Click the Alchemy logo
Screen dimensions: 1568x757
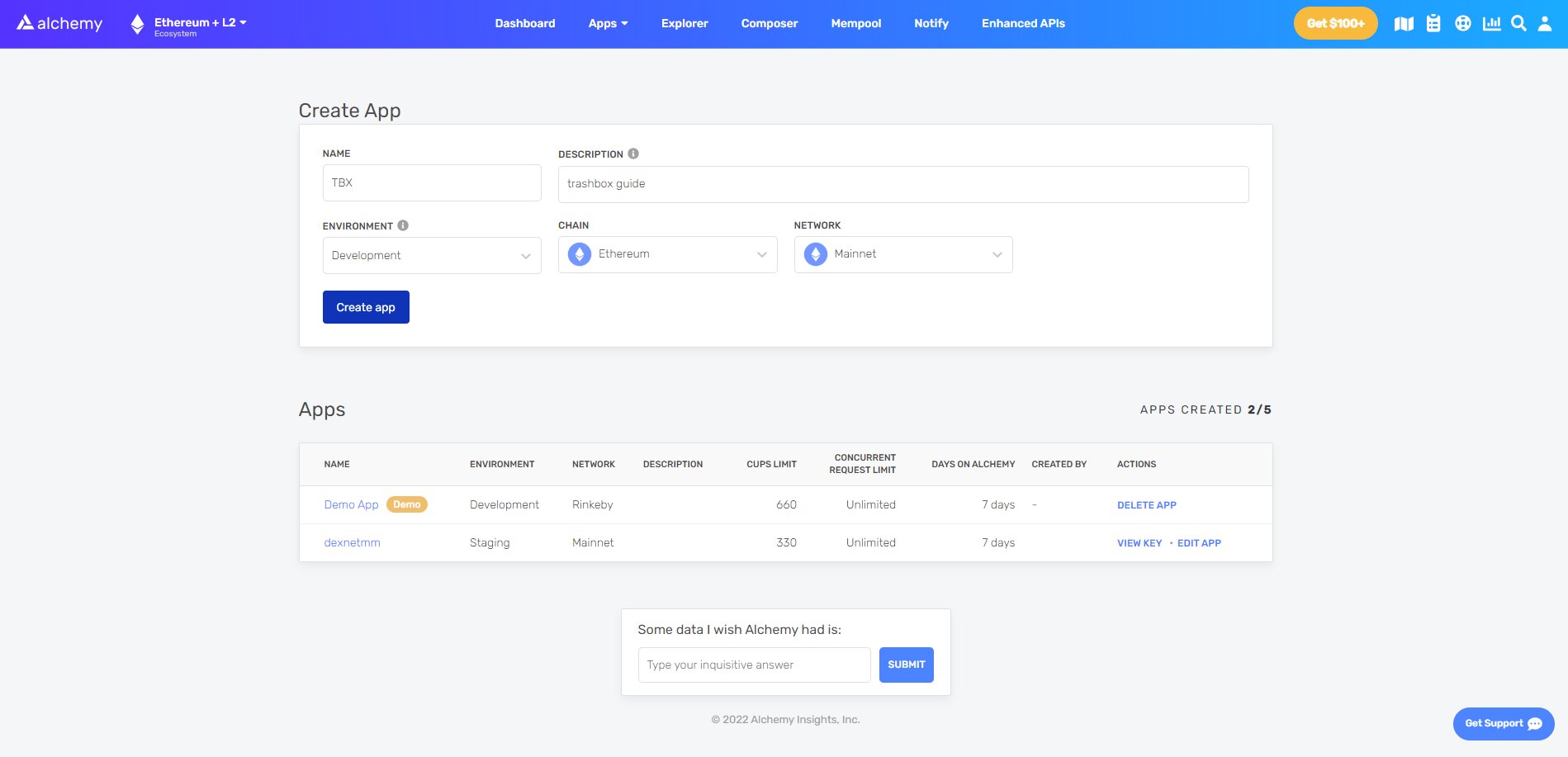pos(59,23)
